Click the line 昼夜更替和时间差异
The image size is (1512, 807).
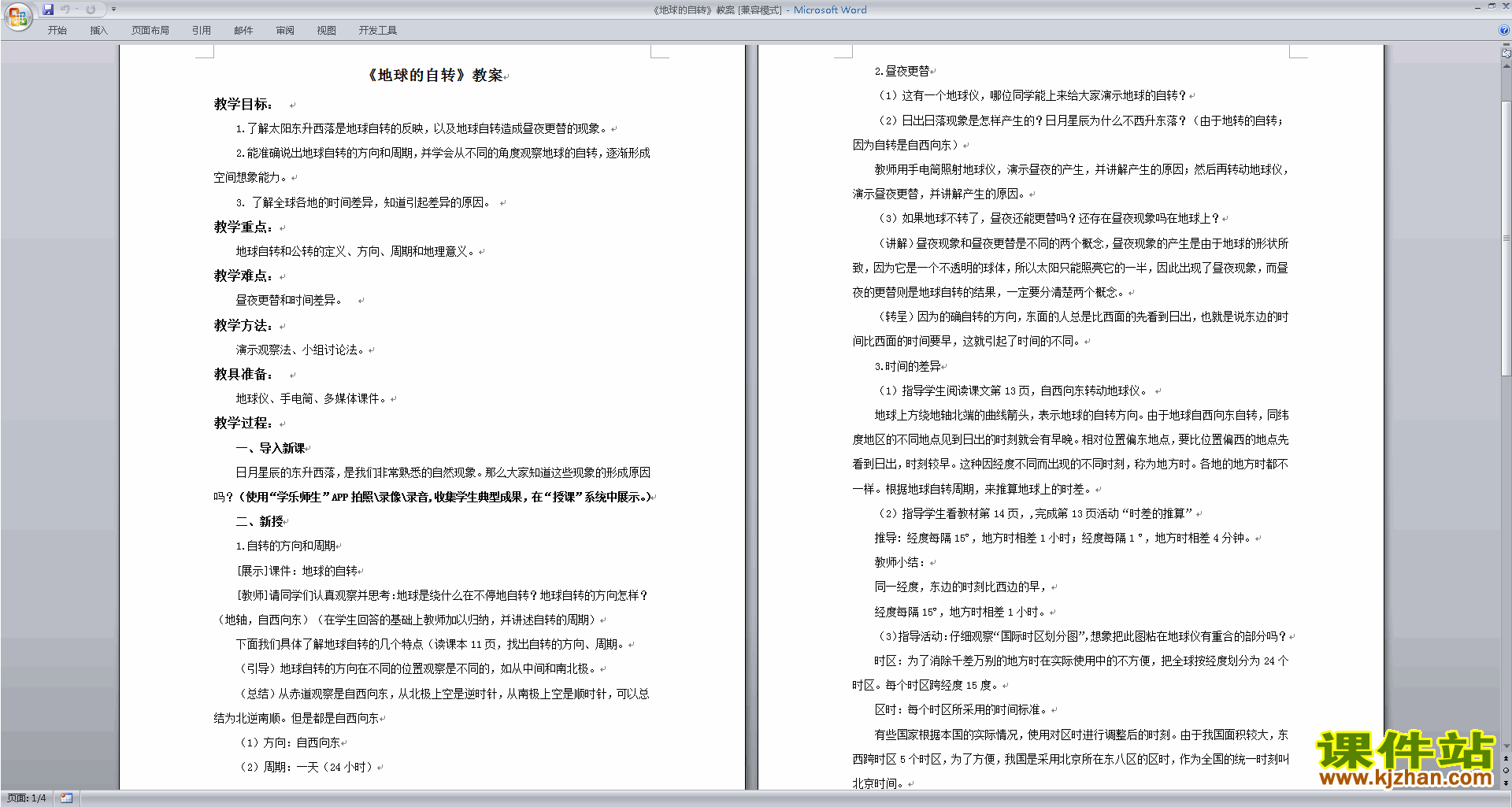click(x=289, y=300)
